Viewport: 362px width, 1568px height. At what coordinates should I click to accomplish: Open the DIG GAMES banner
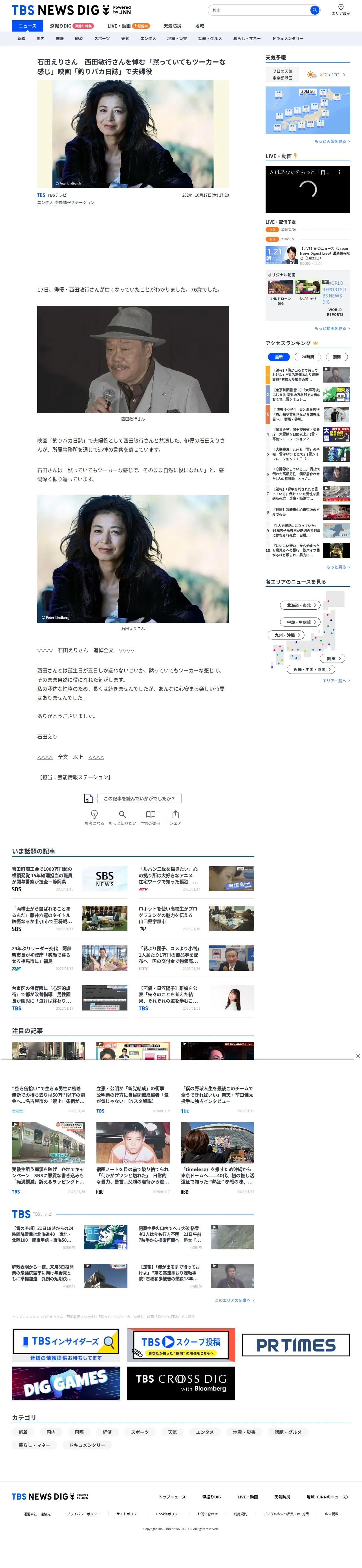(66, 1383)
